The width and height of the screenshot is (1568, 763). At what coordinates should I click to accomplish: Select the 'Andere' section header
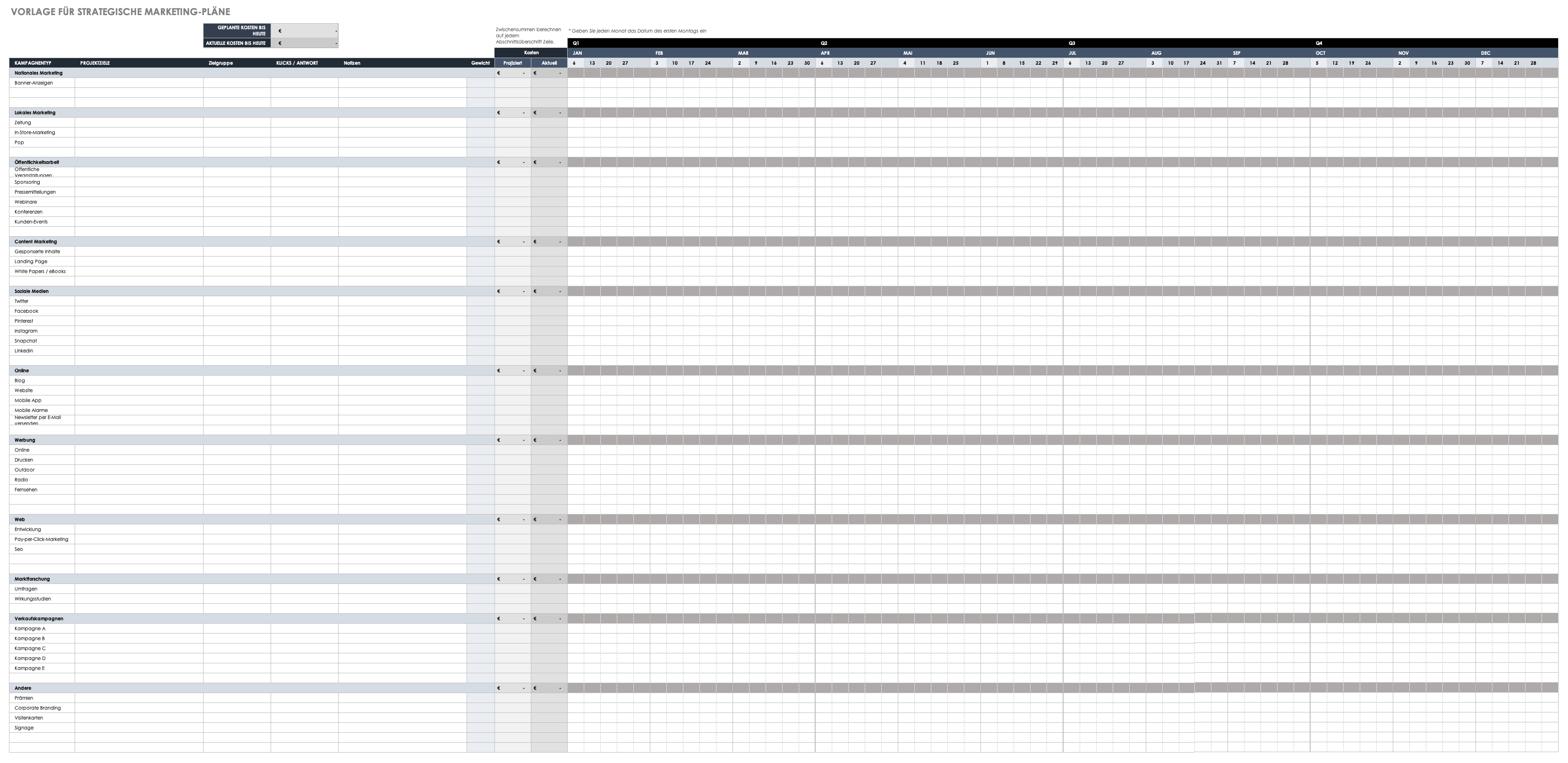251,688
